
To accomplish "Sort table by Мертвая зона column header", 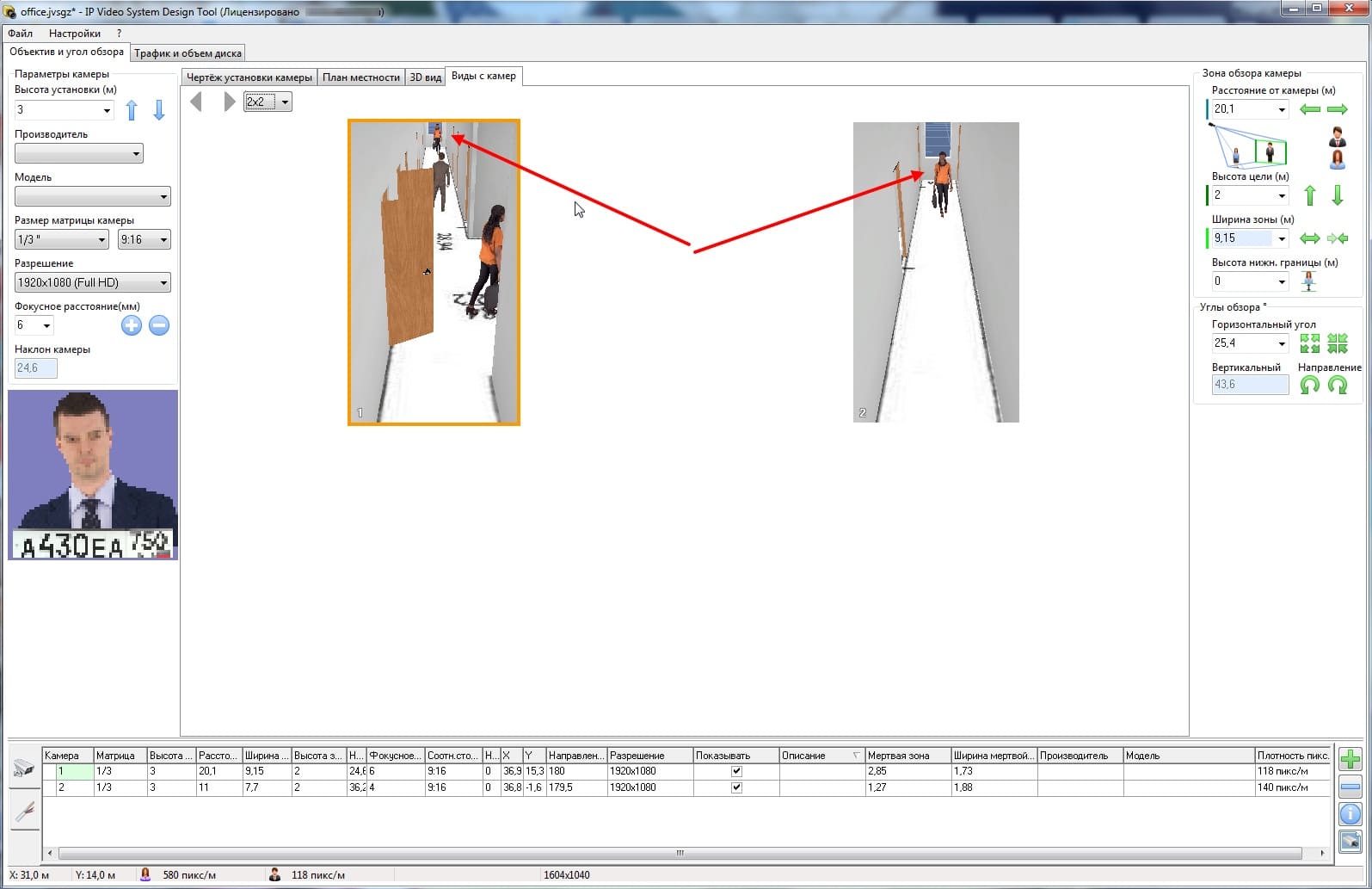I will [907, 756].
